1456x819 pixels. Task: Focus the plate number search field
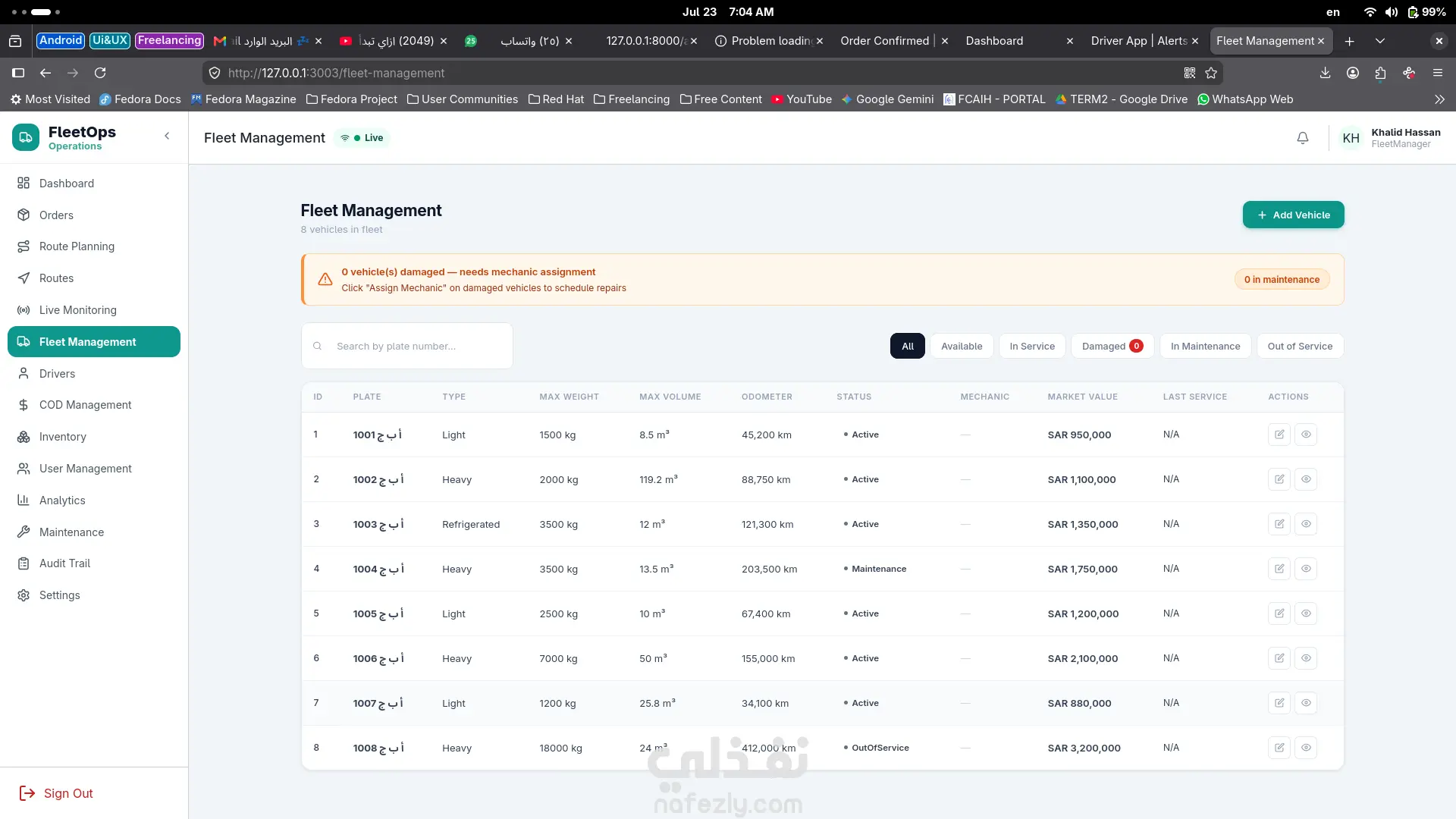click(x=407, y=347)
